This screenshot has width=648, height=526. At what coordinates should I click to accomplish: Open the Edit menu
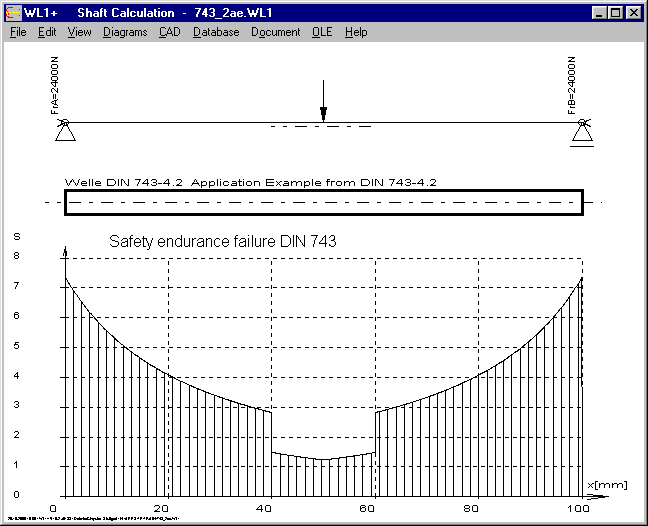(x=47, y=32)
